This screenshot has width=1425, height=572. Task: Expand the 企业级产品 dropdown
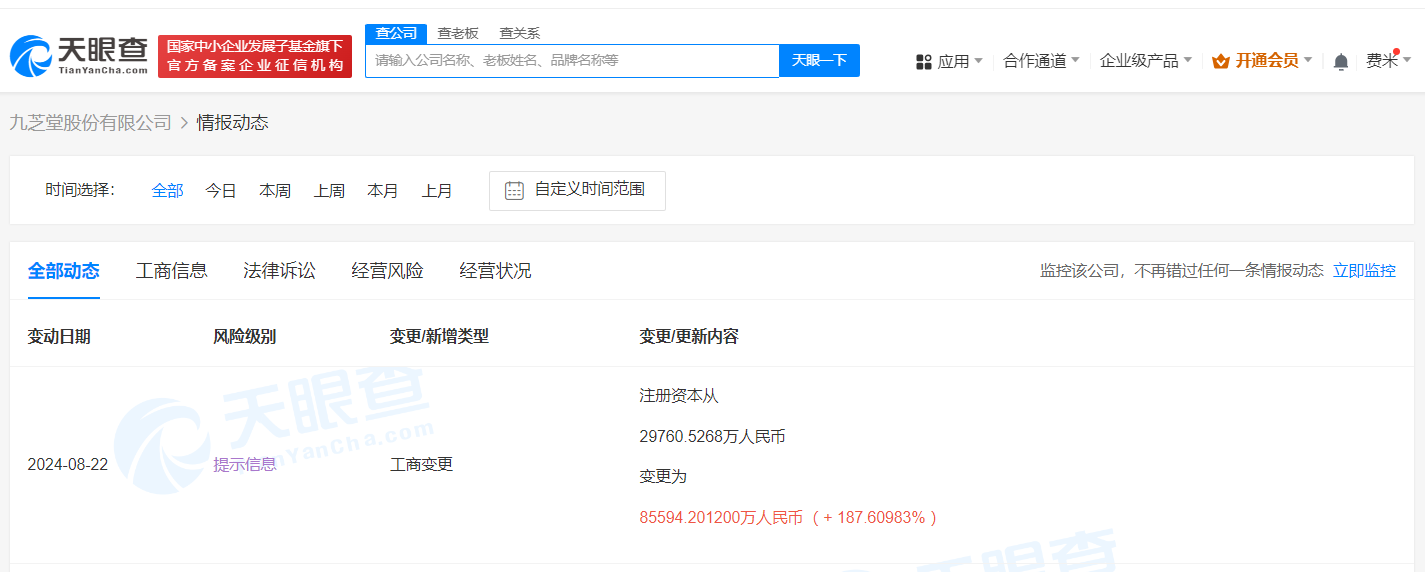[1145, 61]
